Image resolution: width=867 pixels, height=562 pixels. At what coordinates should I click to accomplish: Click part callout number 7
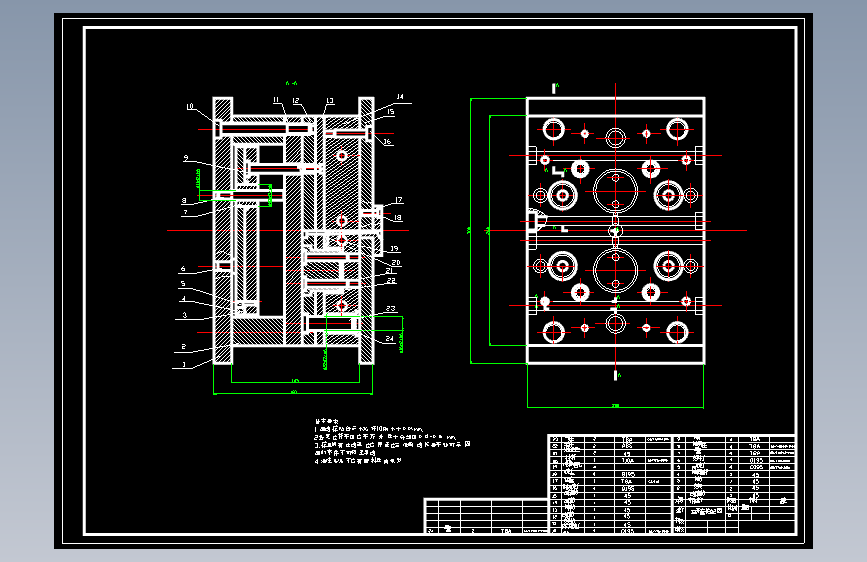pyautogui.click(x=185, y=212)
